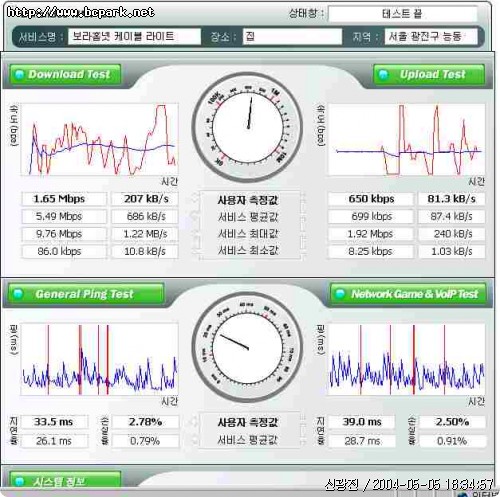Screen dimensions: 500x497
Task: Select the value 10.8 kB/s
Action: click(145, 251)
